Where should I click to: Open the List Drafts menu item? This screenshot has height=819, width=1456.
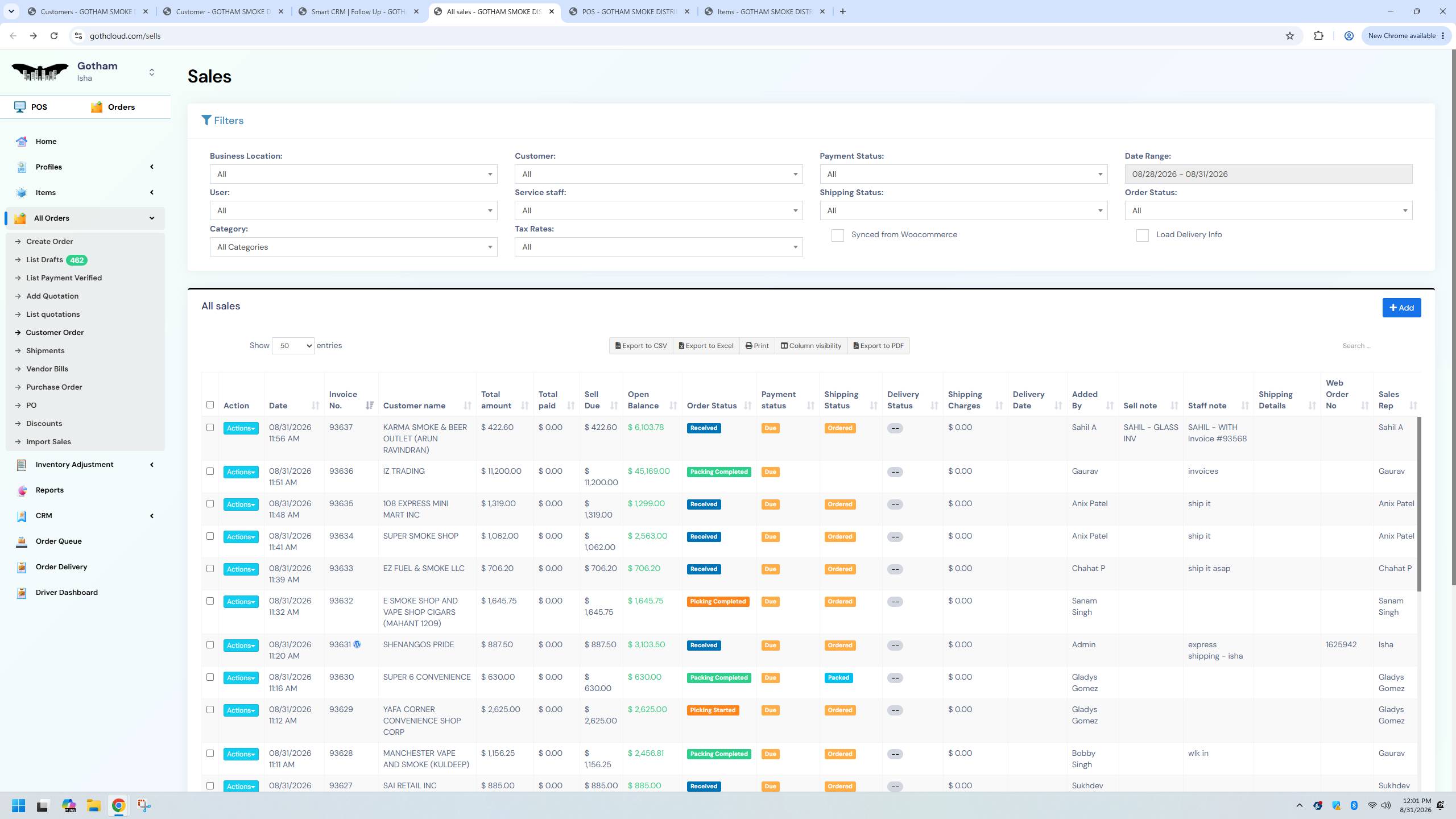(44, 260)
